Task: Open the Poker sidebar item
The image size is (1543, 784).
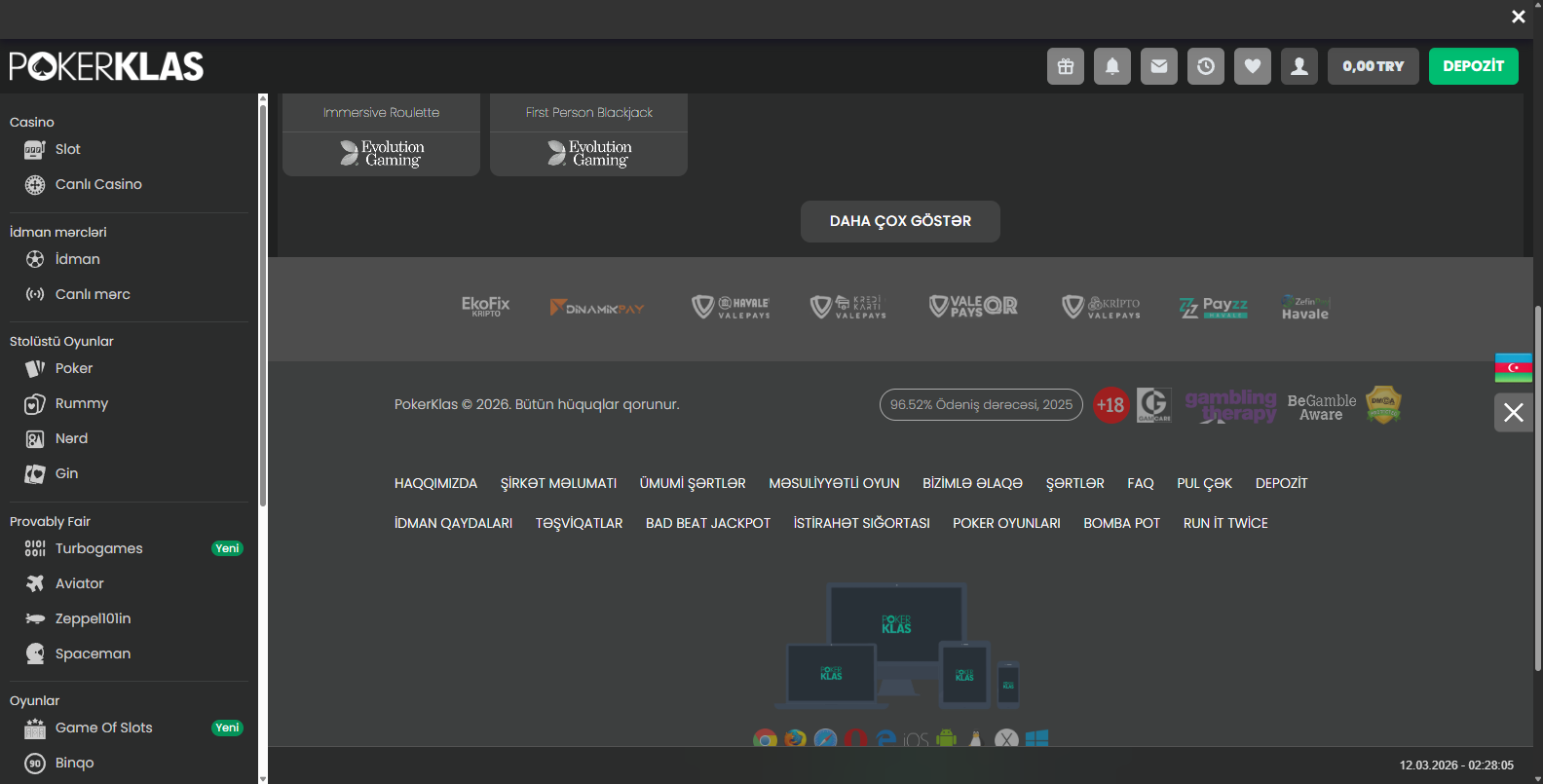Action: 73,368
